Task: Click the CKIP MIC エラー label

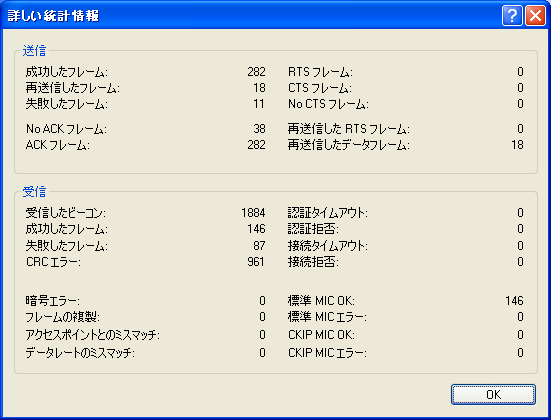Action: 327,353
